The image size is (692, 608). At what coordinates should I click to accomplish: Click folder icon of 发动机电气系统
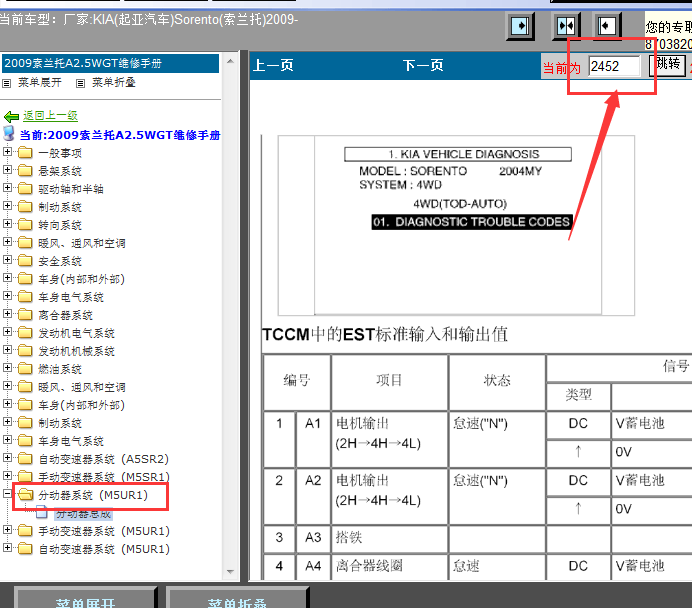point(25,333)
